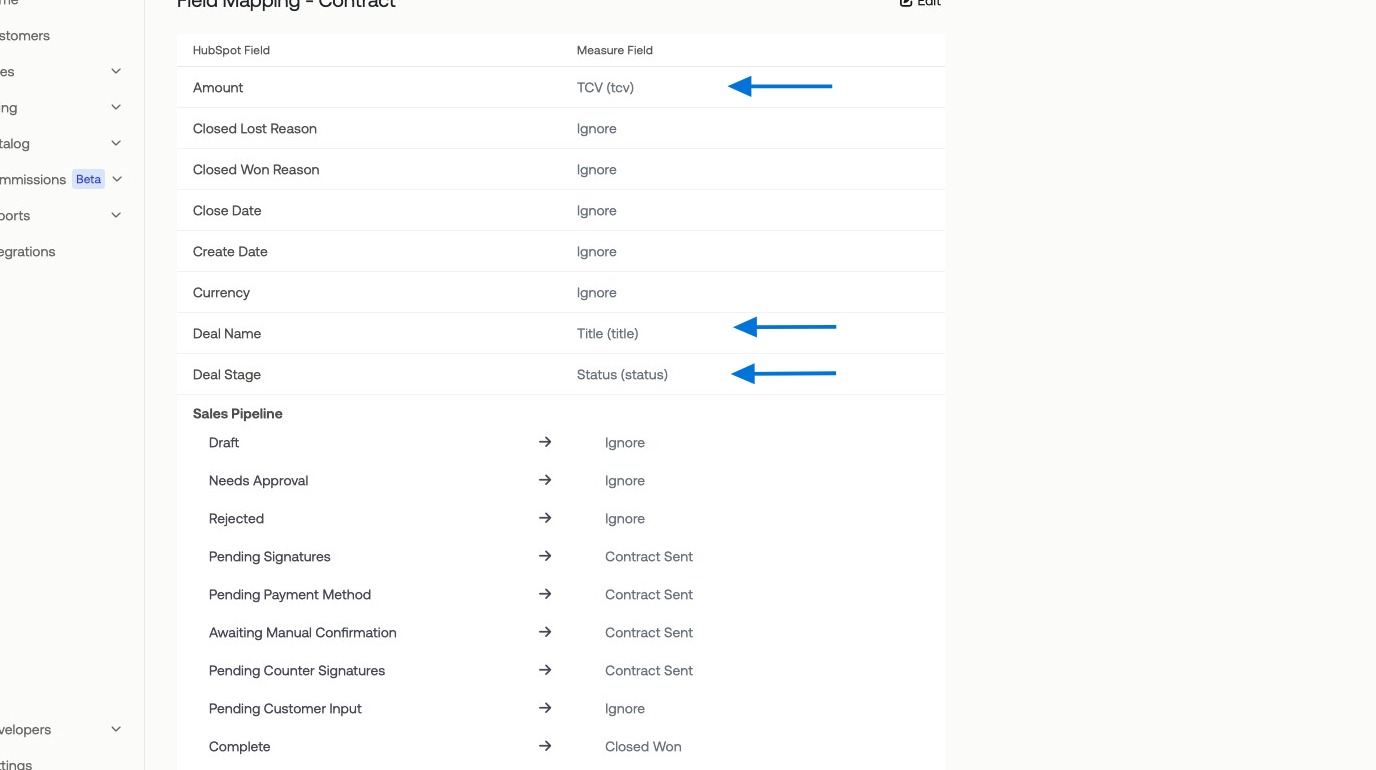The width and height of the screenshot is (1376, 770).
Task: Click the "Sales Pipeline" heading
Action: point(238,414)
